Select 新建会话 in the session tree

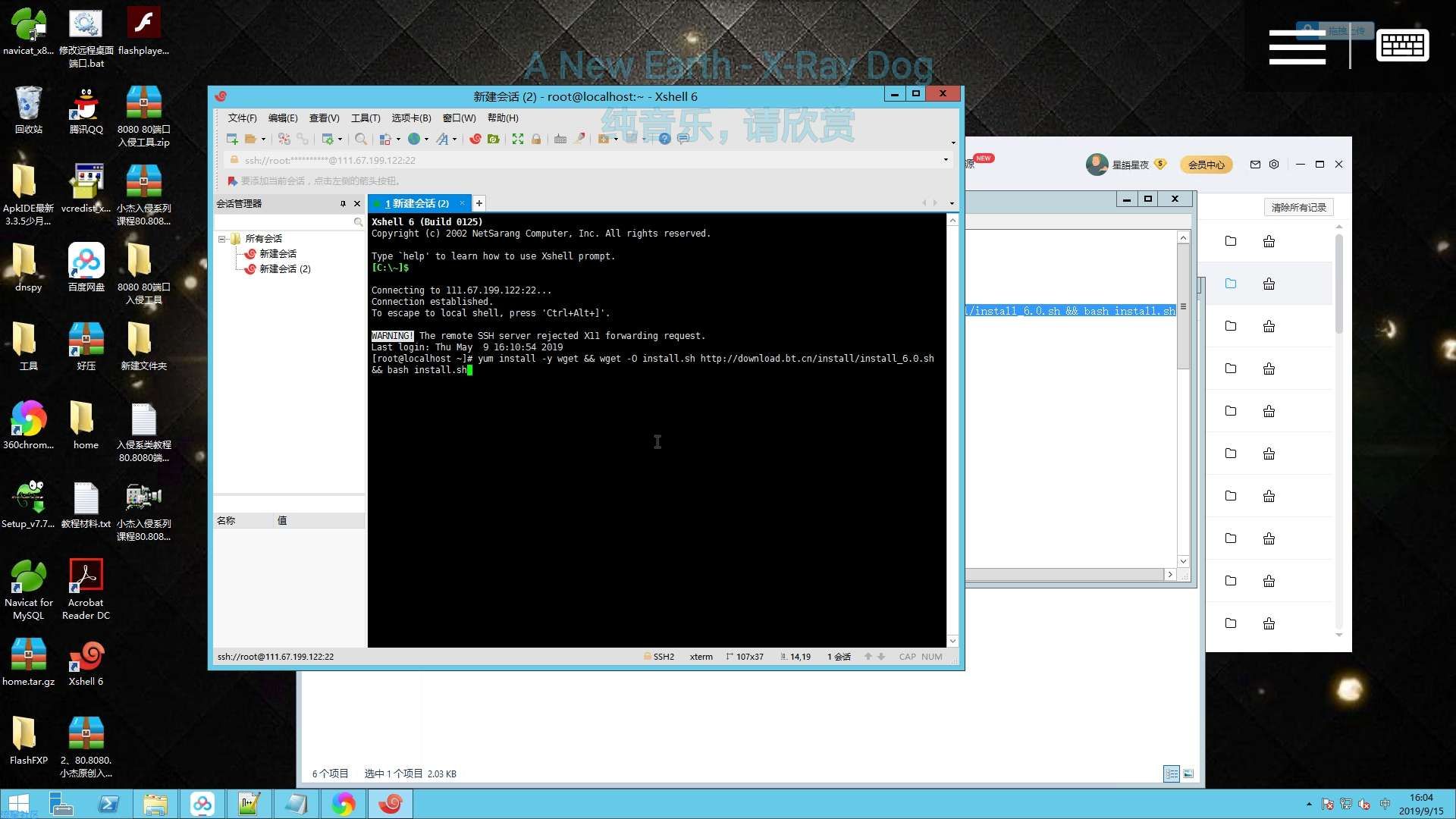(278, 254)
